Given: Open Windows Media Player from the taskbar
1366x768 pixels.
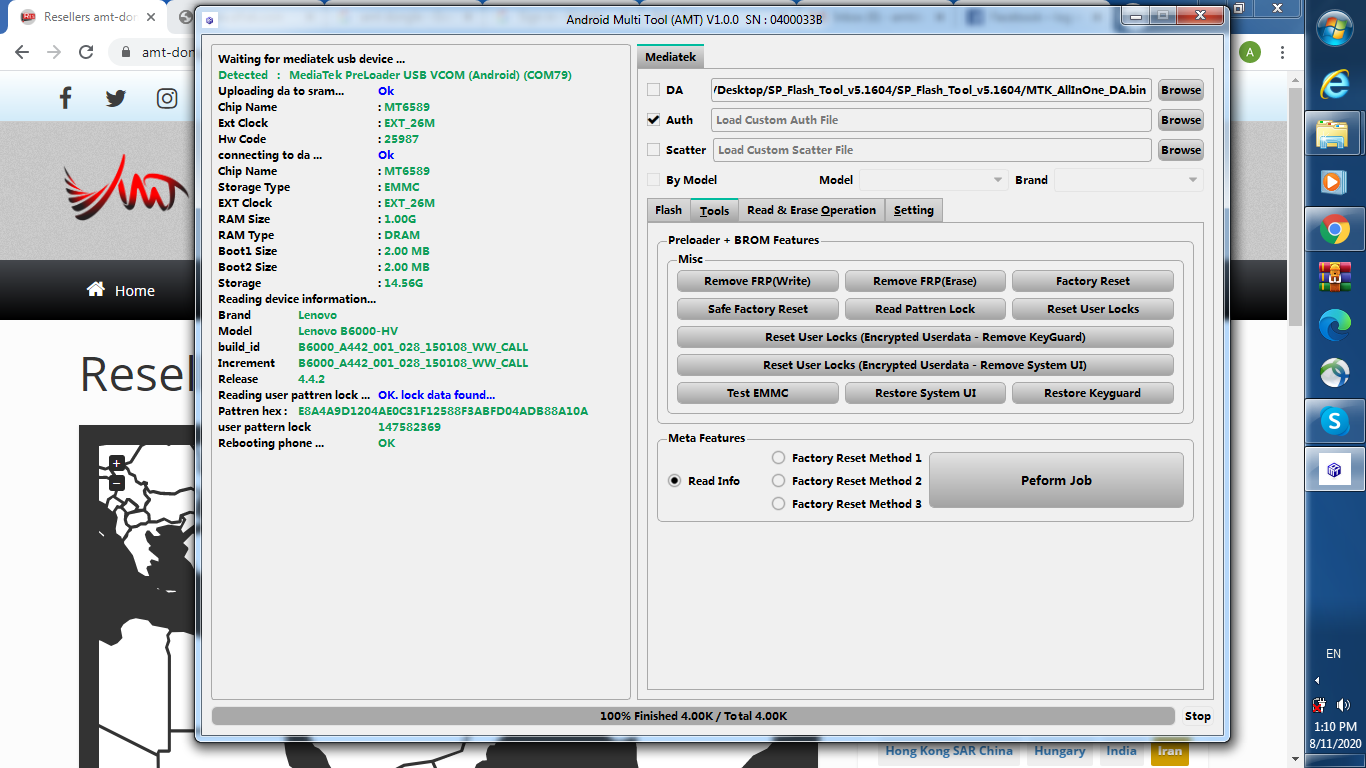Looking at the screenshot, I should click(x=1335, y=182).
